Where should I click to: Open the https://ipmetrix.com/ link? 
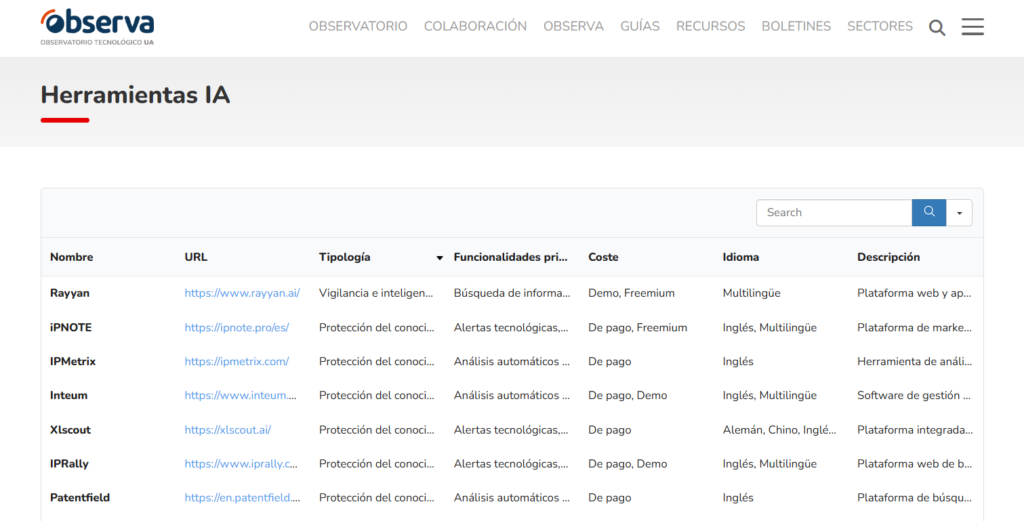click(x=236, y=361)
